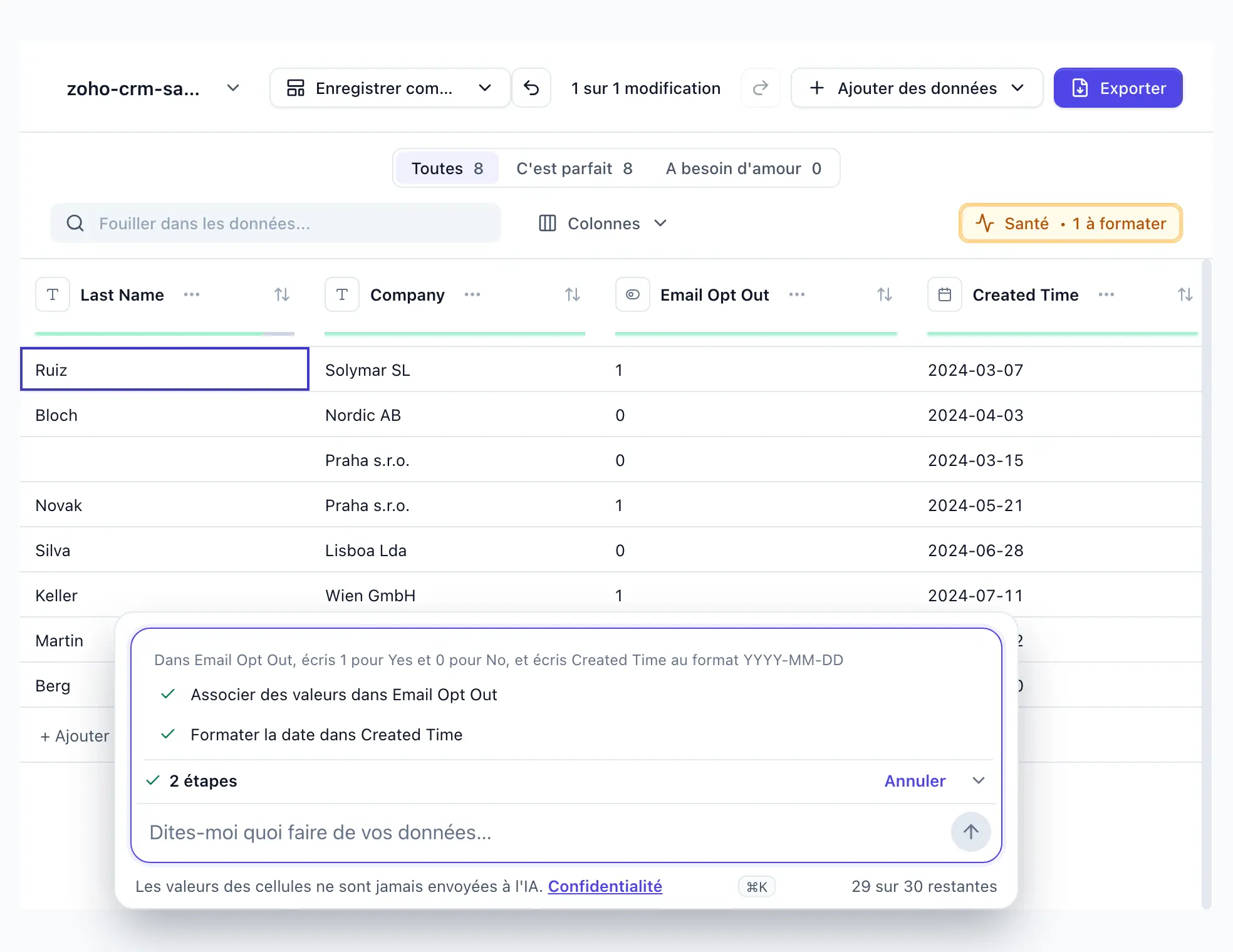Click the Exporter button
Image resolution: width=1233 pixels, height=952 pixels.
(1118, 88)
